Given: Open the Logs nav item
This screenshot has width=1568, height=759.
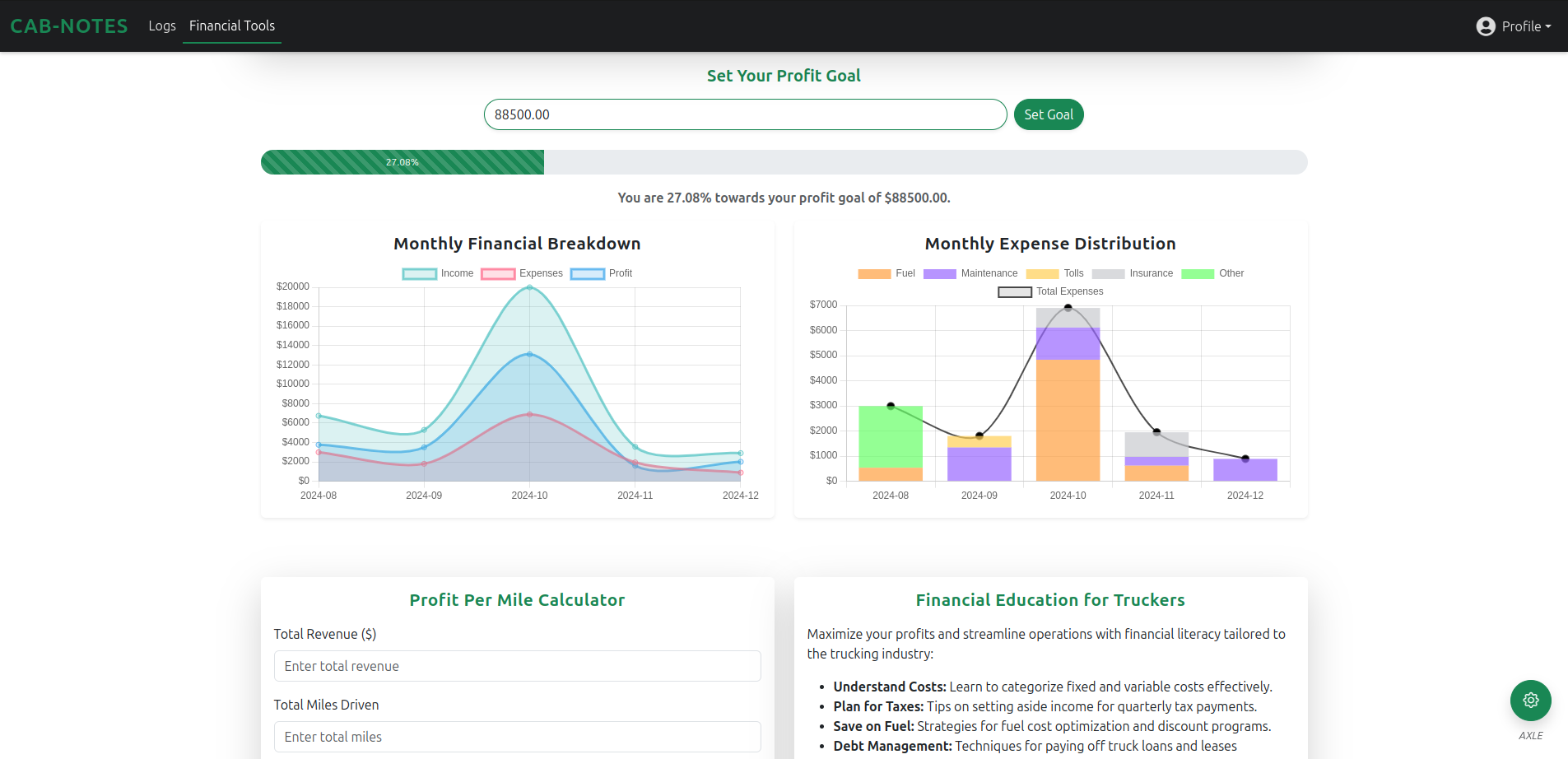Looking at the screenshot, I should (162, 26).
